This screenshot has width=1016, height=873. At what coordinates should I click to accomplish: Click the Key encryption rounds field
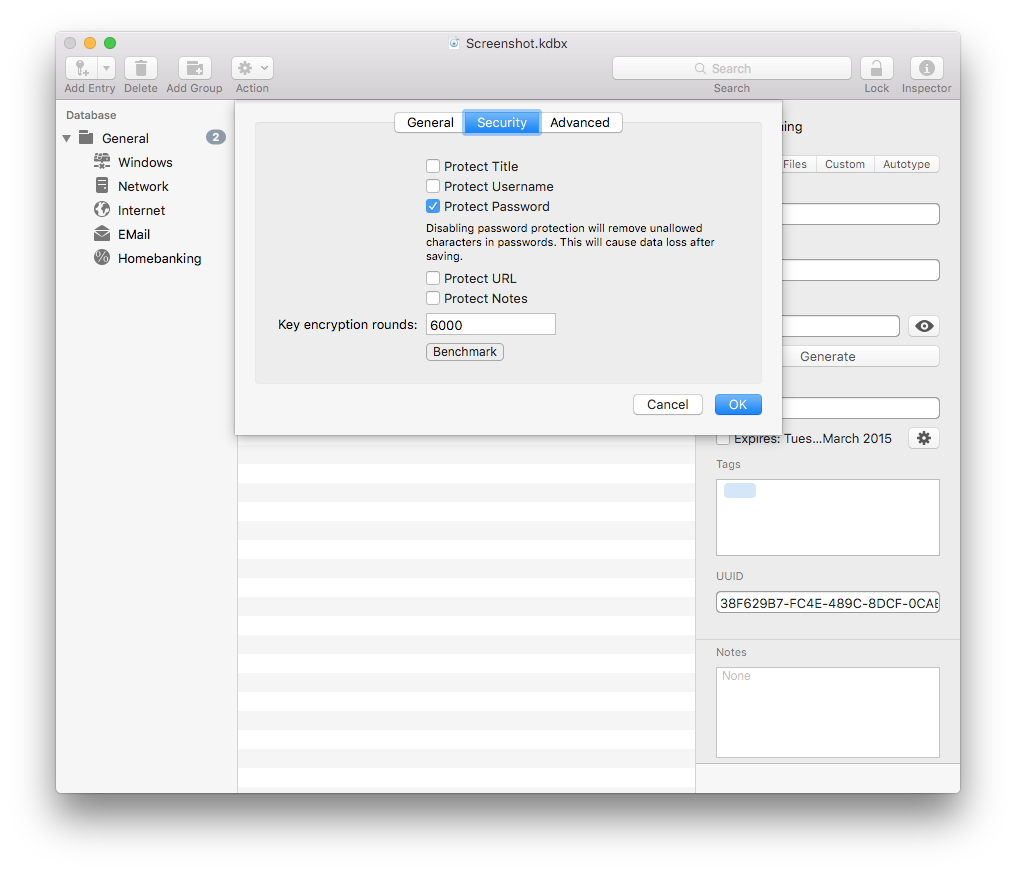490,324
